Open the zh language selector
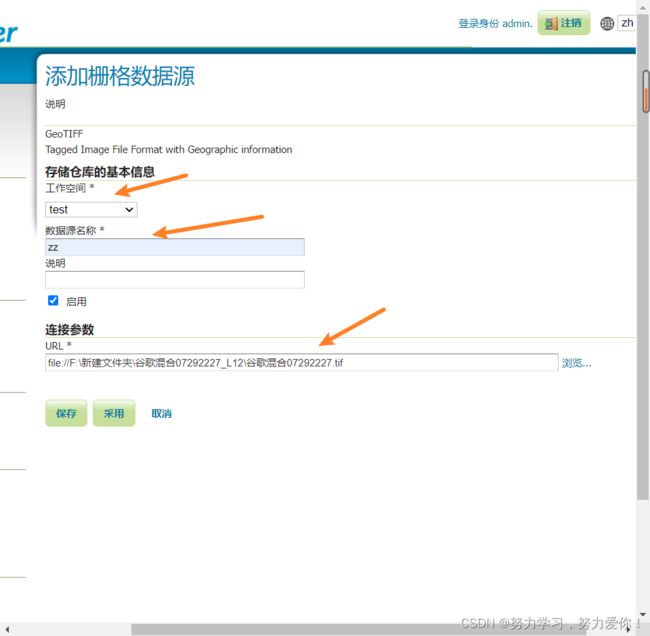 click(626, 23)
